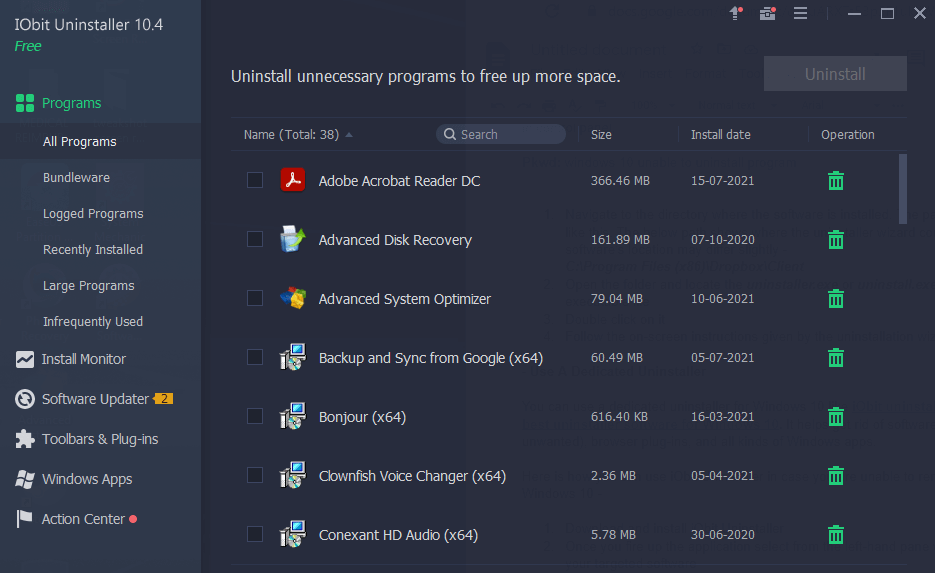Open Install Monitor label
The width and height of the screenshot is (935, 573).
[83, 359]
